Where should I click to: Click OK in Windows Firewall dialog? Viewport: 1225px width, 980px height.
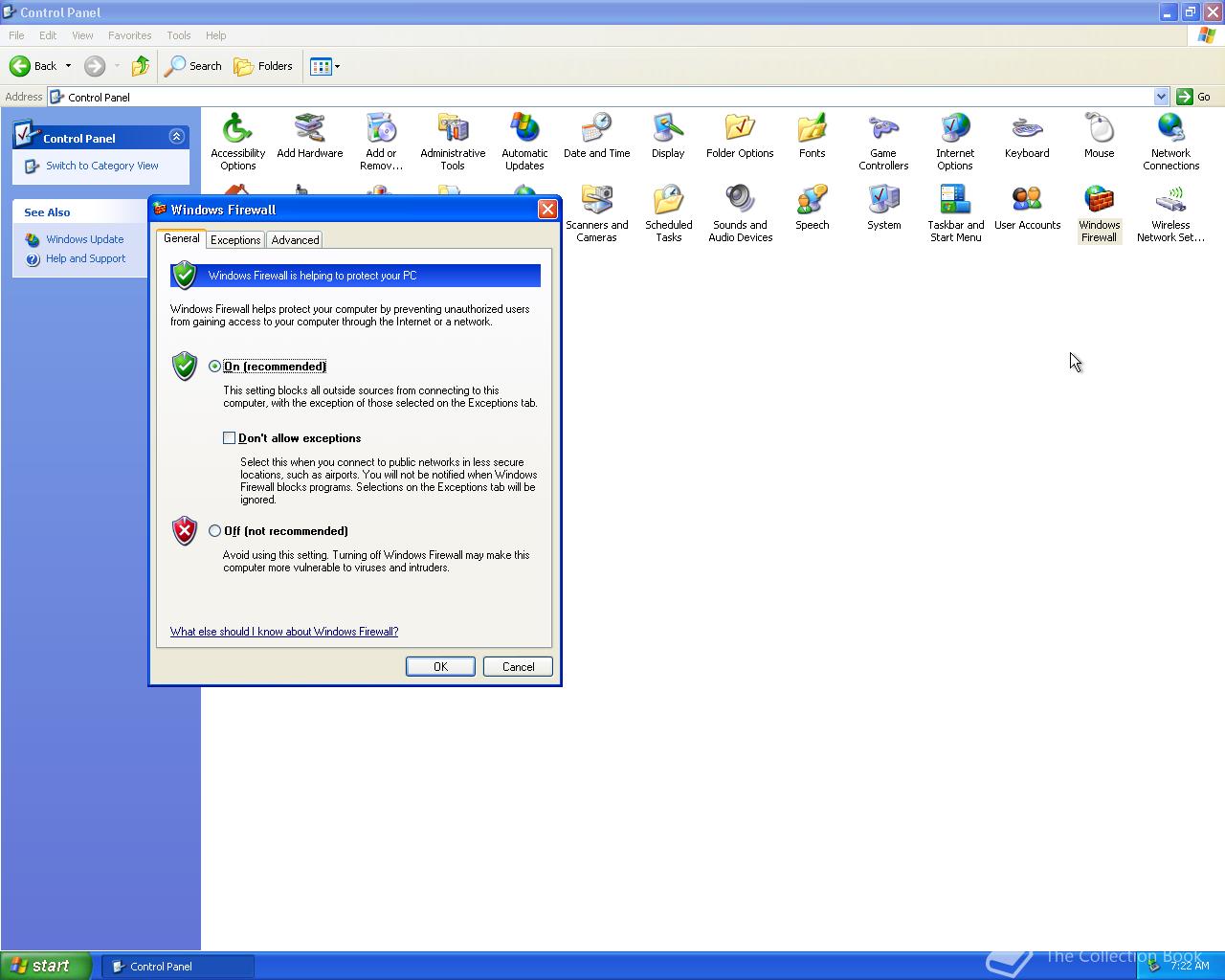click(440, 667)
